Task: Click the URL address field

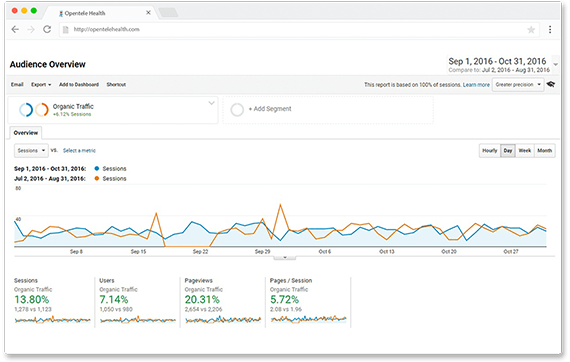Action: coord(298,29)
